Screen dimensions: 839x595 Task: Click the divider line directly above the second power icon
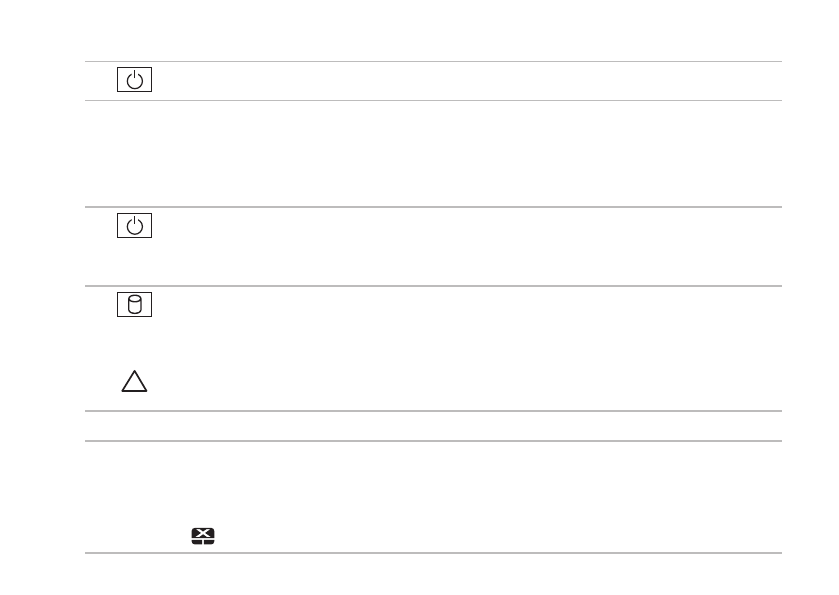tap(430, 207)
